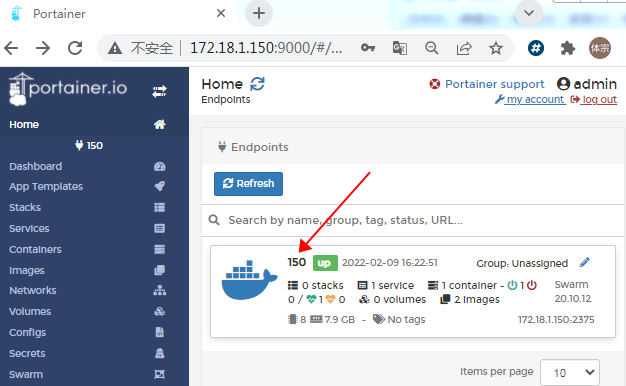Click the translate page icon
The height and width of the screenshot is (386, 626).
pos(400,48)
